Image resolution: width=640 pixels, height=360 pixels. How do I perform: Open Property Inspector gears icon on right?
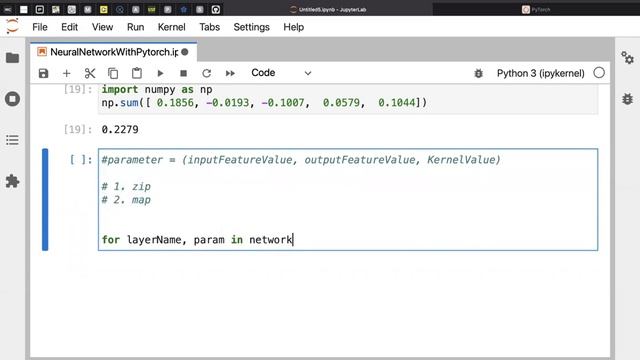627,58
